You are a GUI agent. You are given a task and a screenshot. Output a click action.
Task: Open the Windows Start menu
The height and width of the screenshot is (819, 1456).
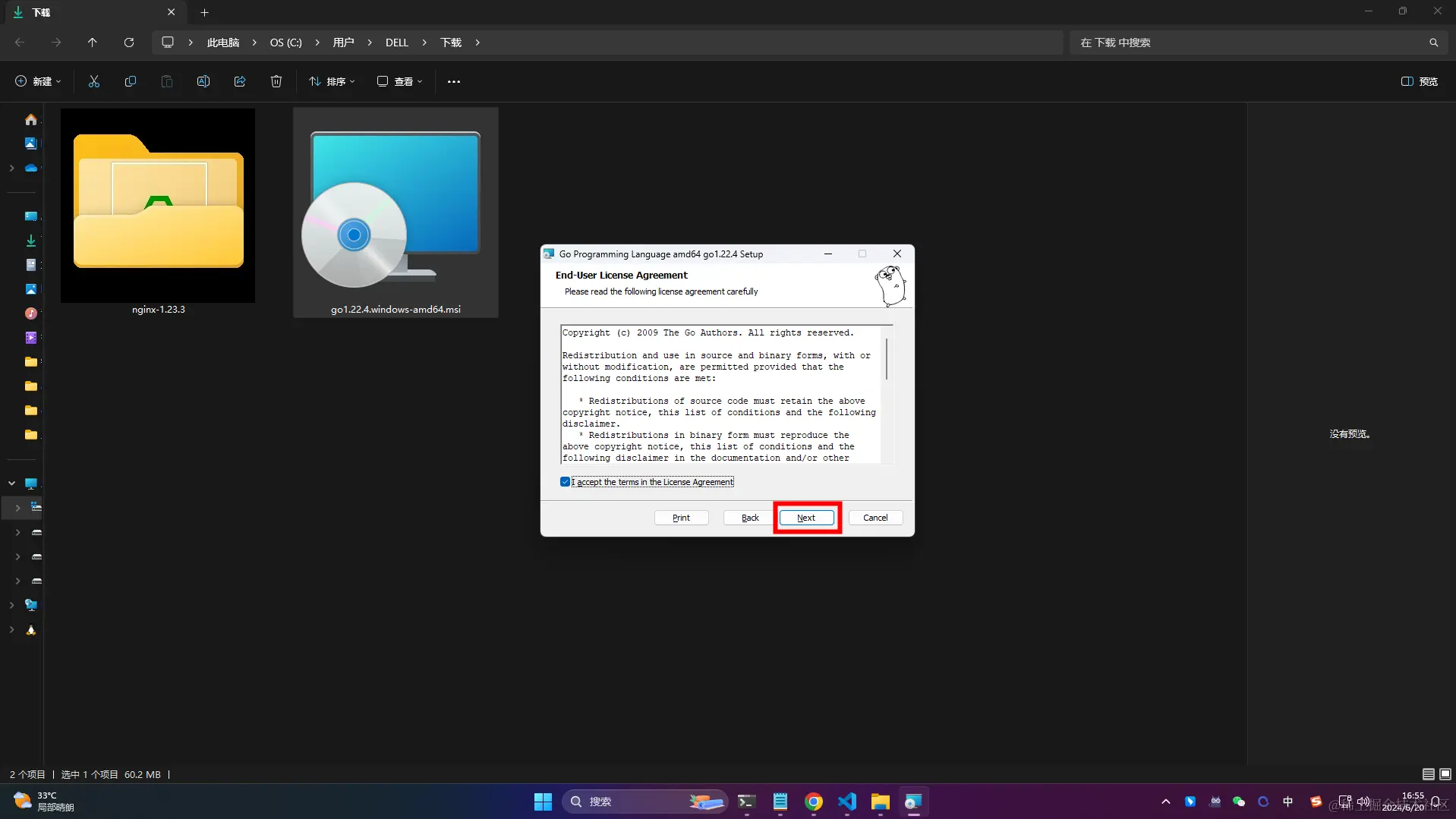(x=543, y=802)
